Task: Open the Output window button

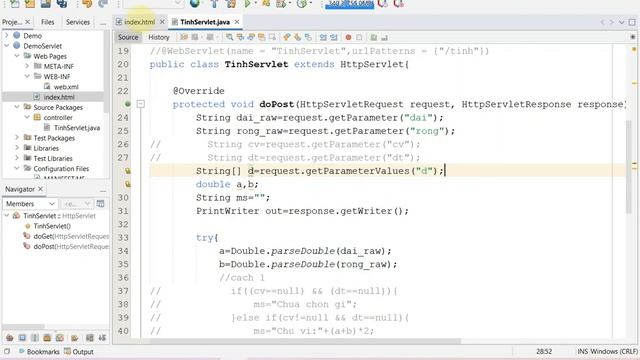Action: coord(79,351)
